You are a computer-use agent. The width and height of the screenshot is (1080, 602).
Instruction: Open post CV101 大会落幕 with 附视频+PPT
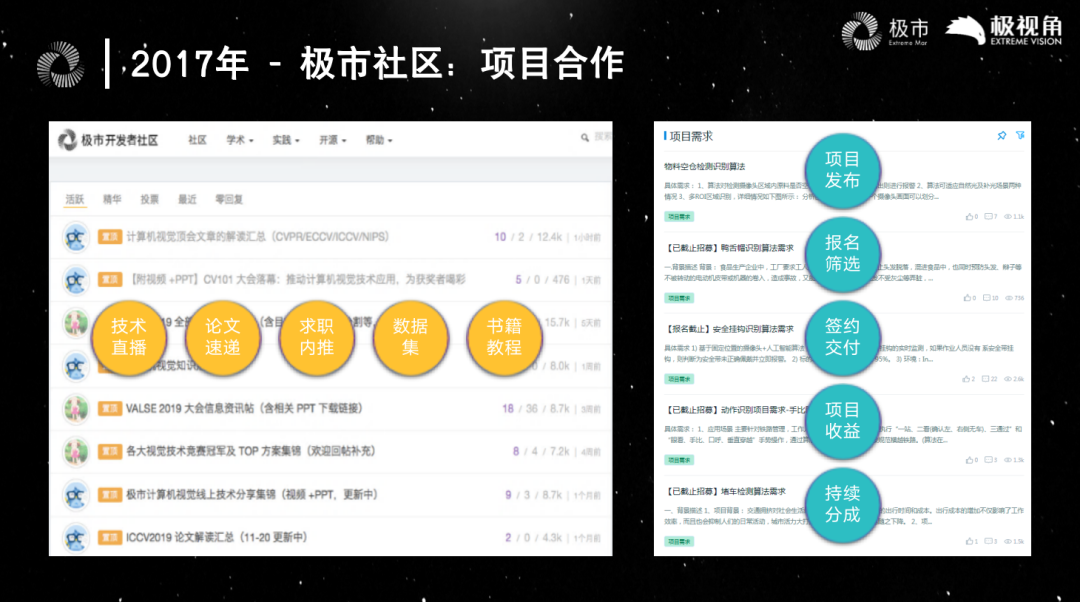click(298, 280)
